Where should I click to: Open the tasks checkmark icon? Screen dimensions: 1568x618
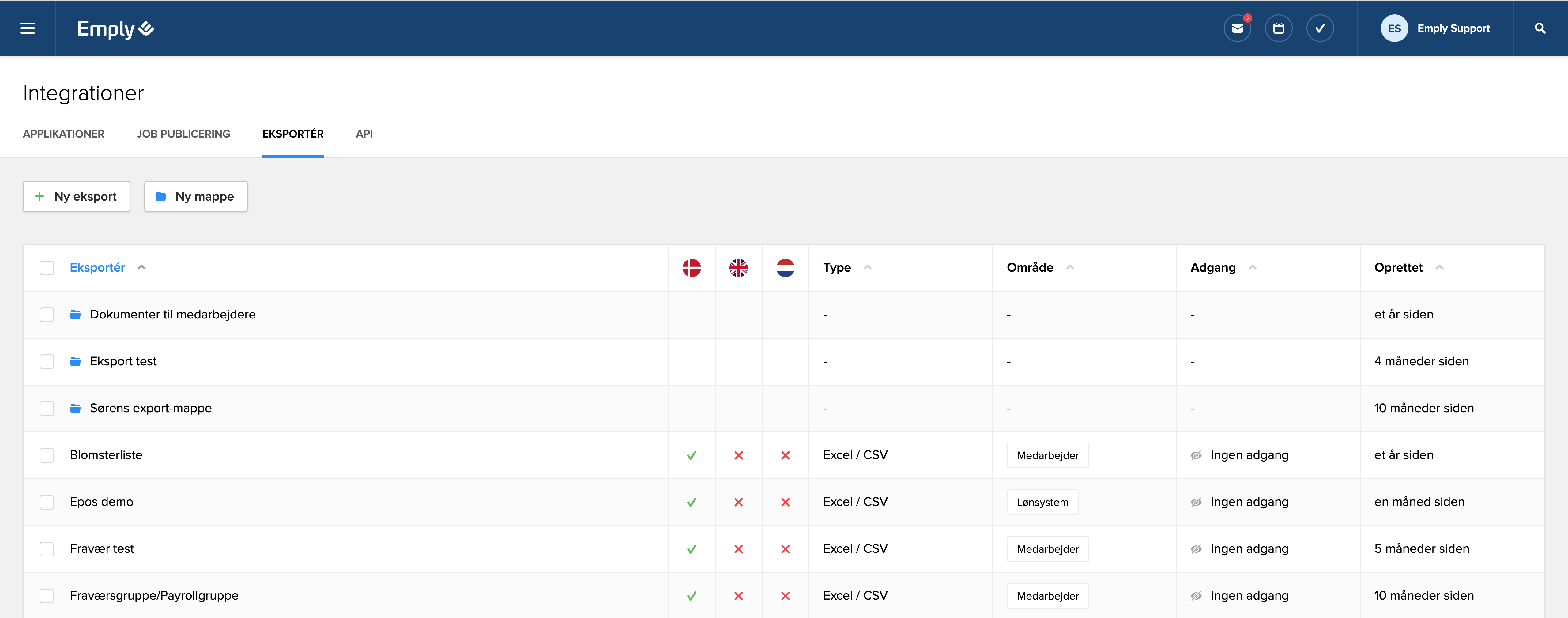(x=1320, y=28)
